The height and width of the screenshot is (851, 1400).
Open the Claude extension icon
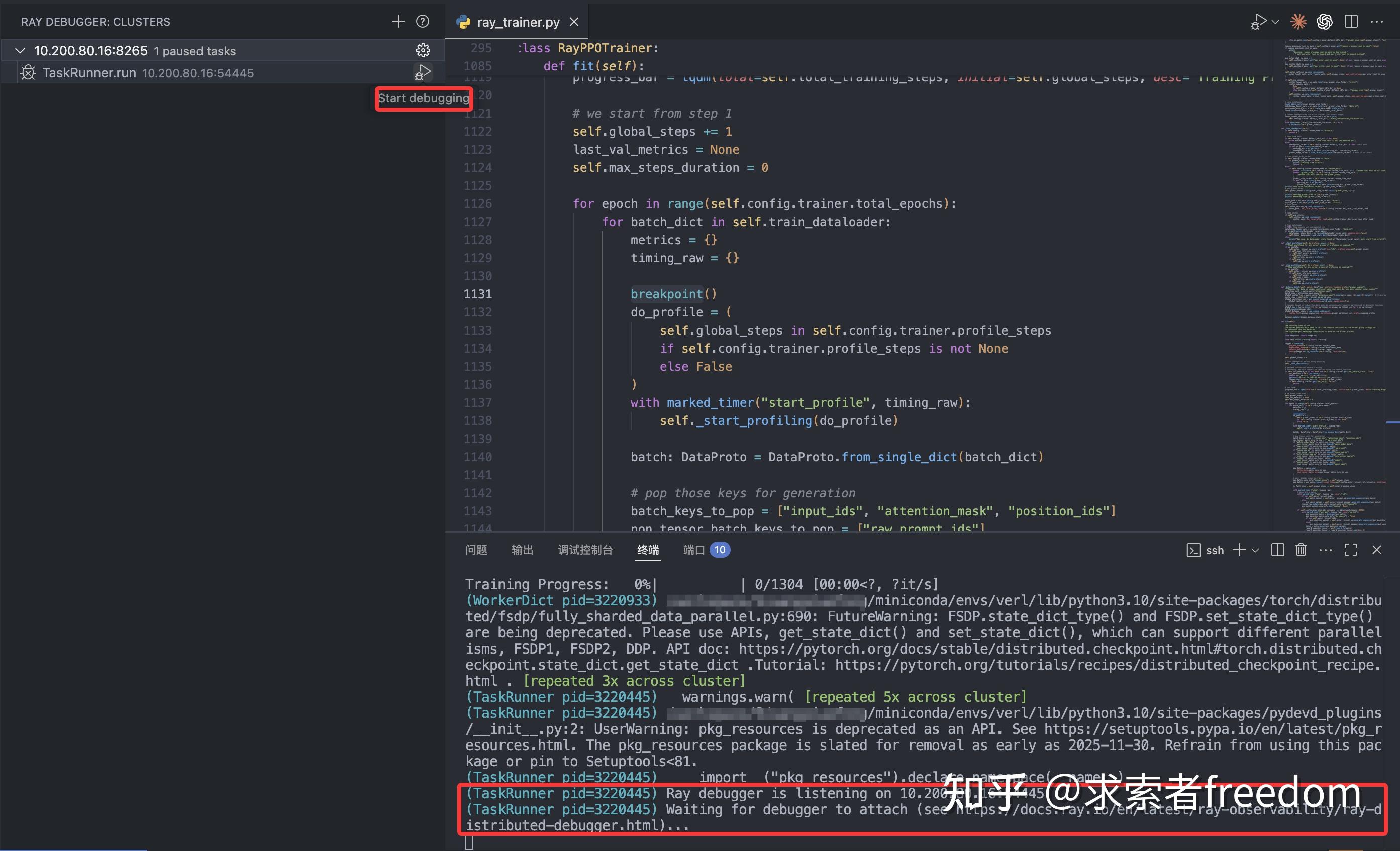tap(1297, 21)
